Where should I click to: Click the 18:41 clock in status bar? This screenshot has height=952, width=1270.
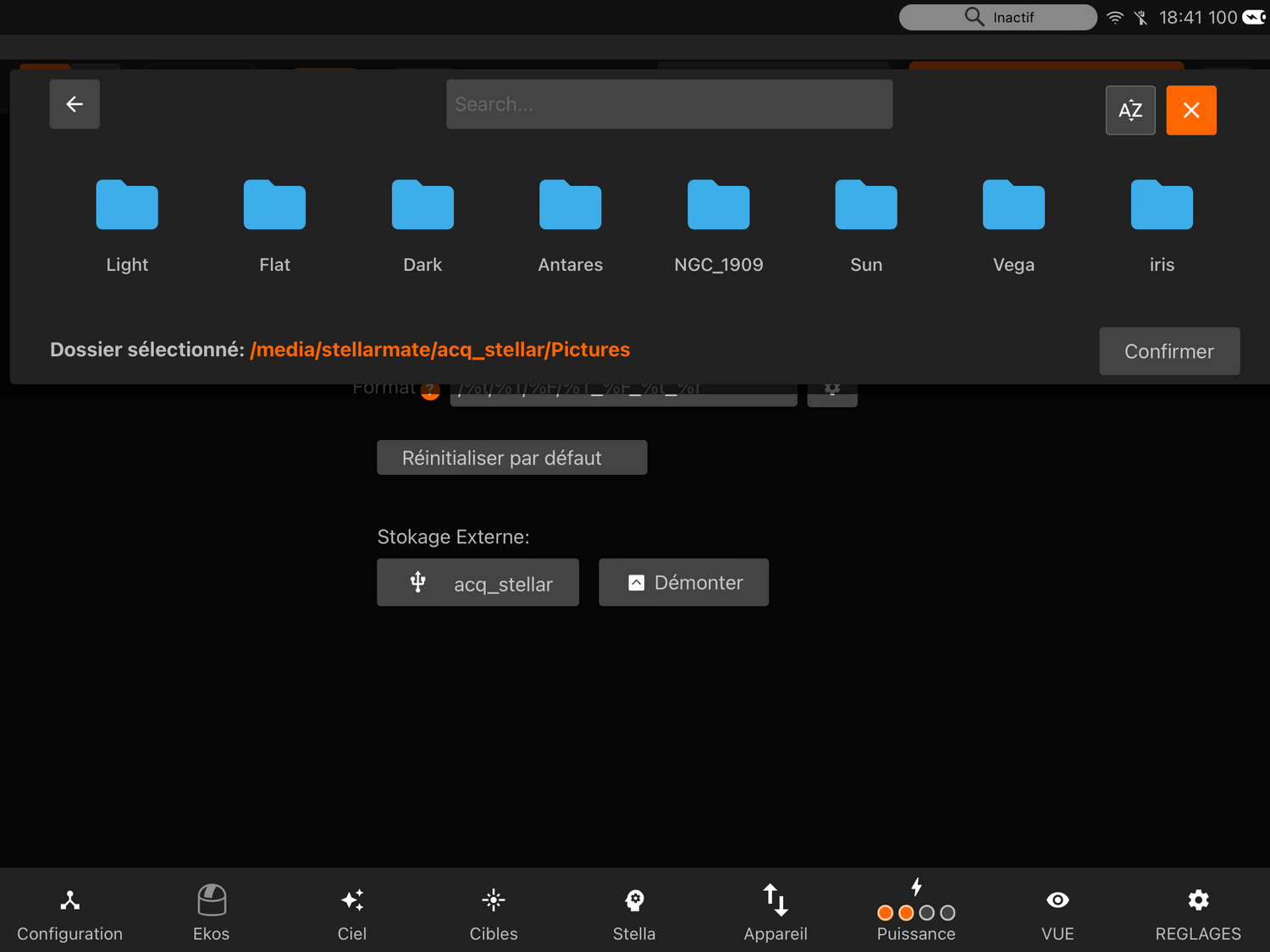[1180, 17]
